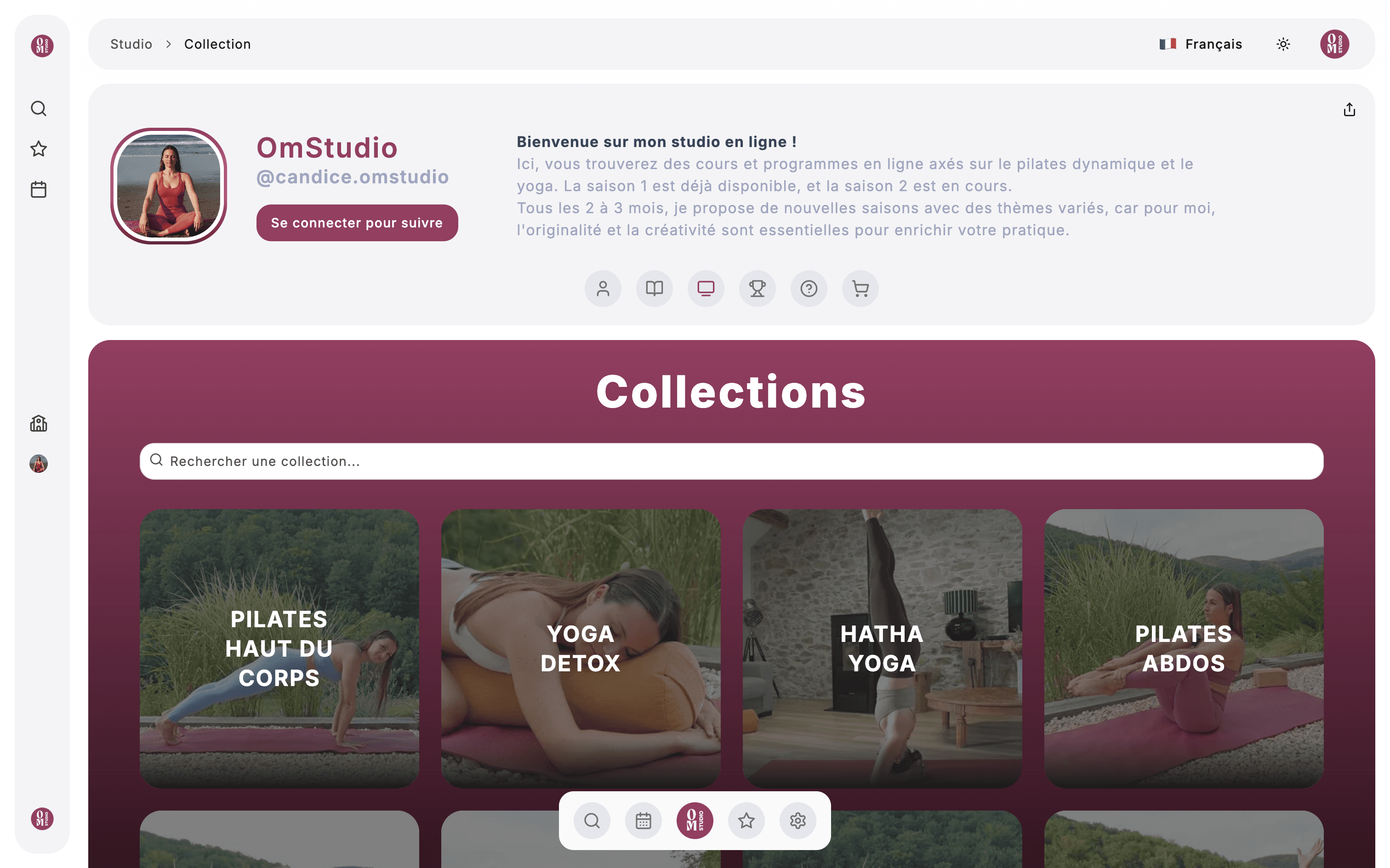Focus the Rechercher une collection field
Viewport: 1390px width, 868px height.
(x=731, y=461)
